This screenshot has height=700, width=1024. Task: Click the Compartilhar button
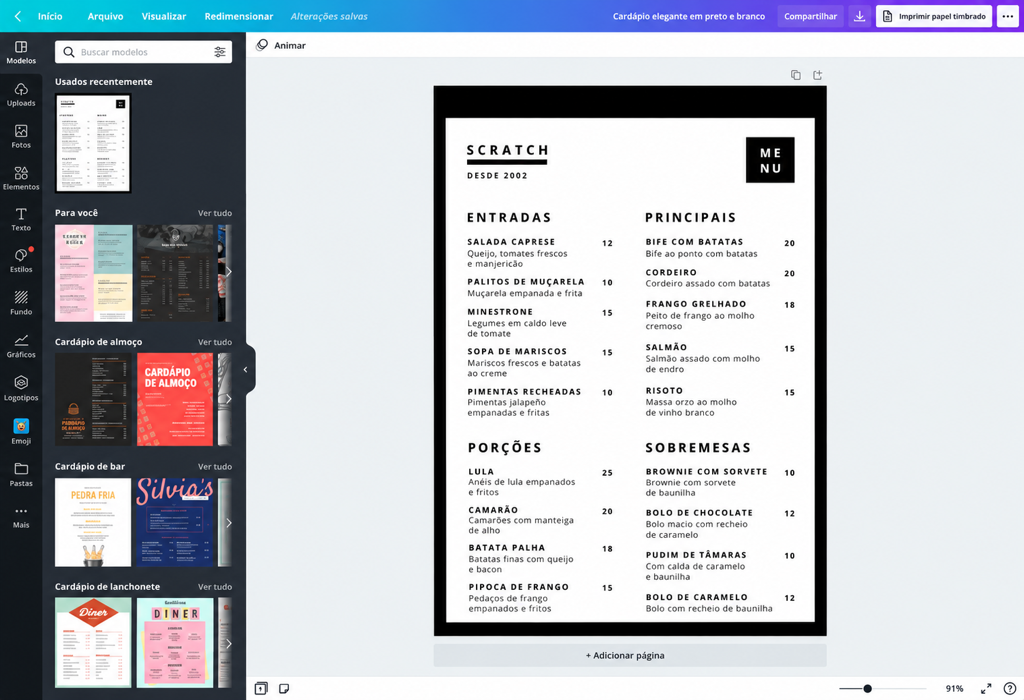pyautogui.click(x=810, y=16)
